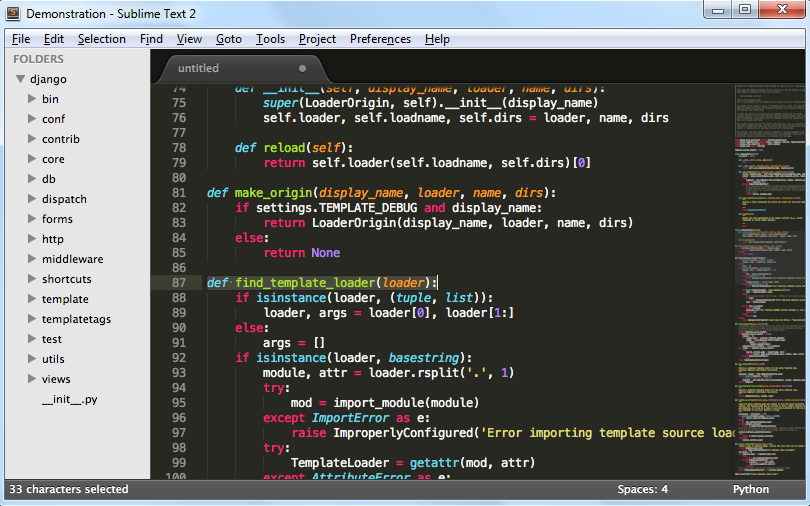This screenshot has height=506, width=810.
Task: Expand the middleware folder arrow
Action: pos(32,259)
